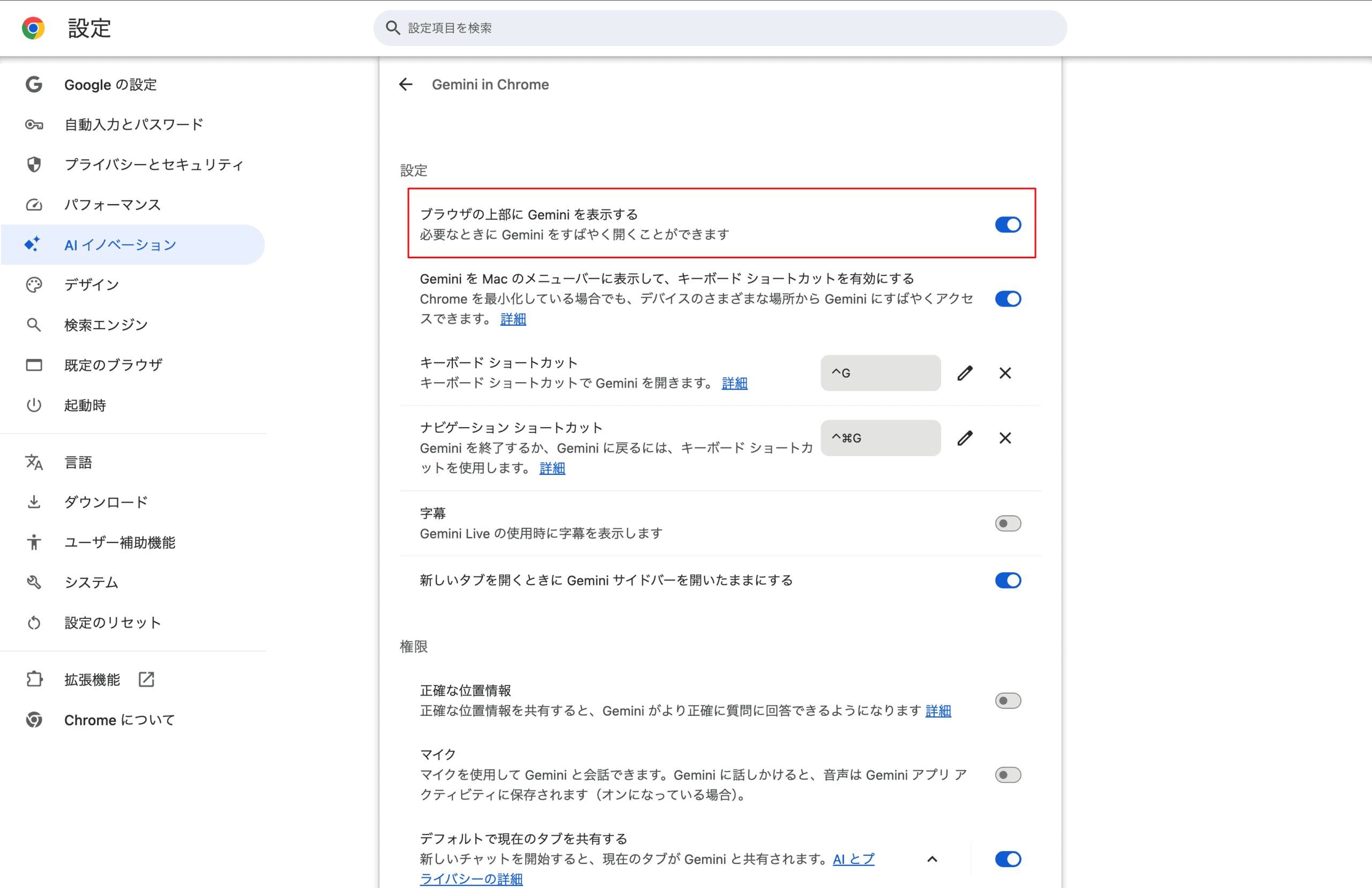Viewport: 1372px width, 888px height.
Task: Open 検索エンジン settings section
Action: [x=132, y=325]
